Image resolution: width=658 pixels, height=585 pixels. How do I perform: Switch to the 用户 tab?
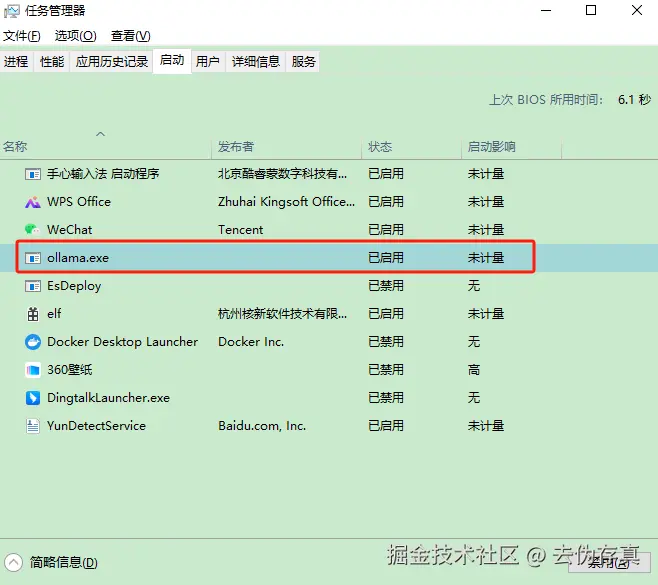[208, 62]
